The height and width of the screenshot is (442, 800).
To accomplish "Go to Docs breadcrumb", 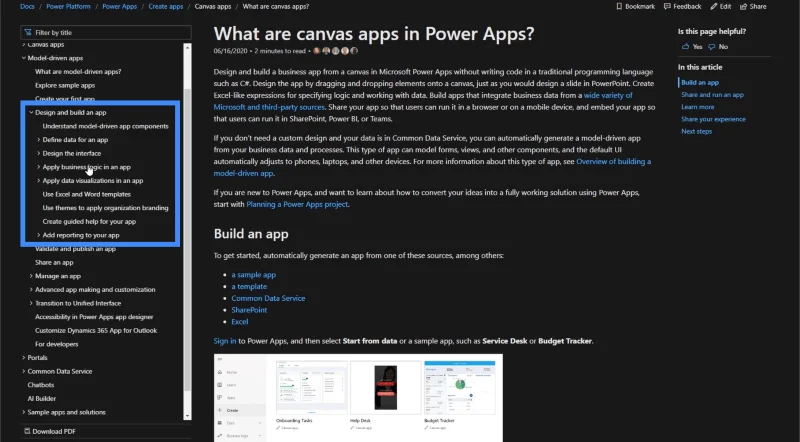I will click(27, 7).
